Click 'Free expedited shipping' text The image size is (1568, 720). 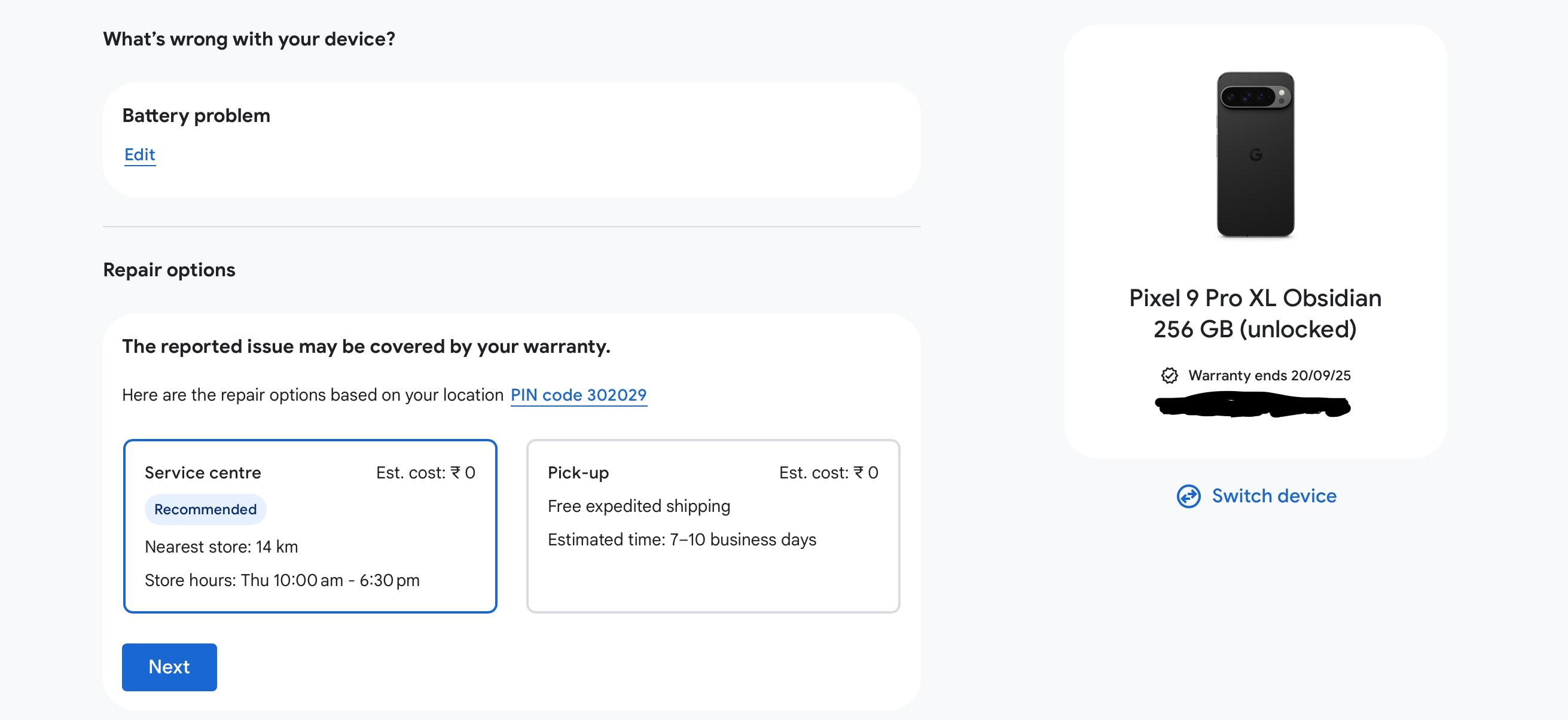[639, 507]
